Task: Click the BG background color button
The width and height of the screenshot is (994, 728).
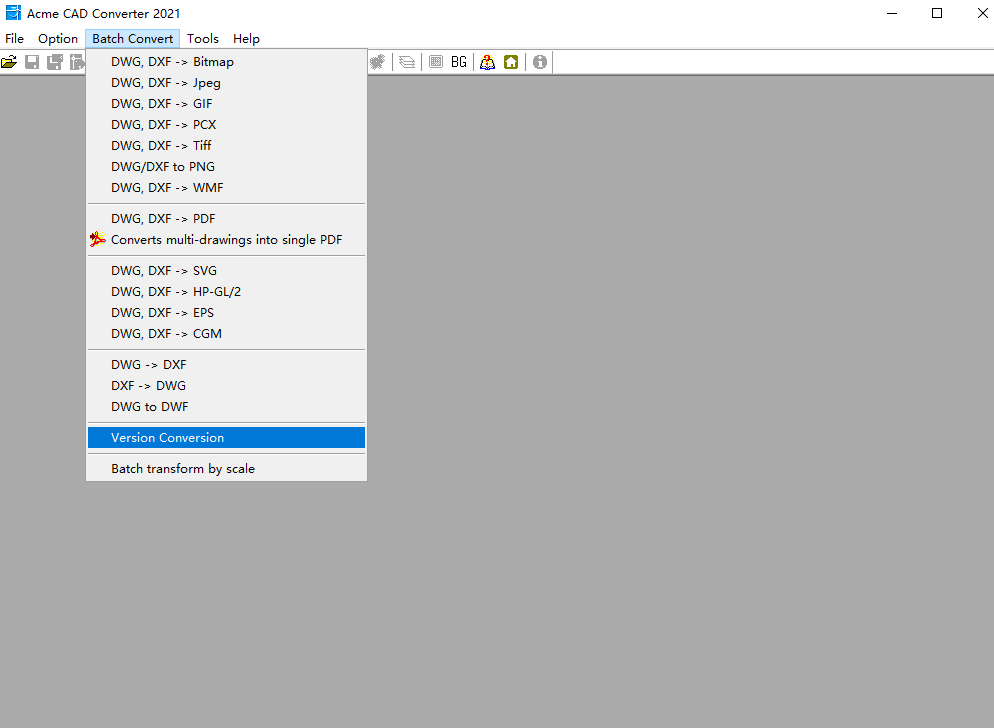Action: click(x=459, y=62)
